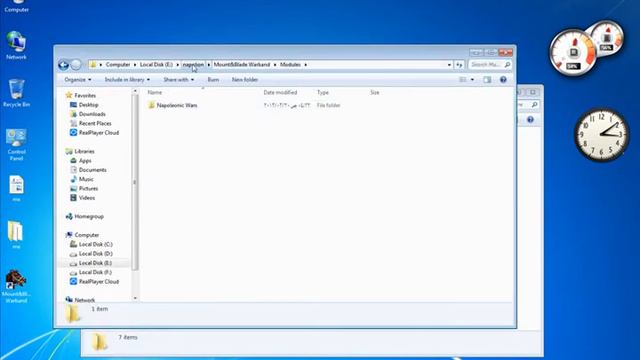Open the Share with dropdown
Viewport: 640px width, 360px height.
pyautogui.click(x=178, y=80)
